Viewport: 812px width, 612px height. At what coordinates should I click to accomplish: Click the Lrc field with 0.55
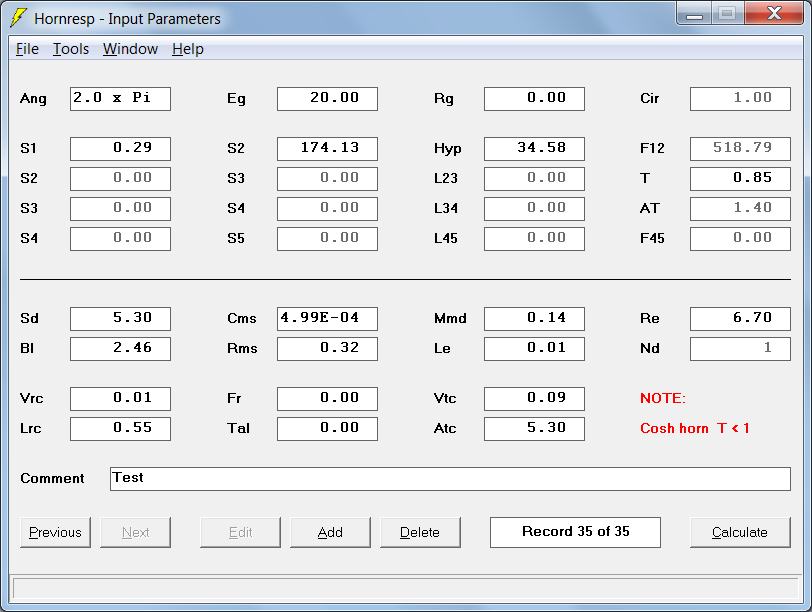click(x=120, y=429)
